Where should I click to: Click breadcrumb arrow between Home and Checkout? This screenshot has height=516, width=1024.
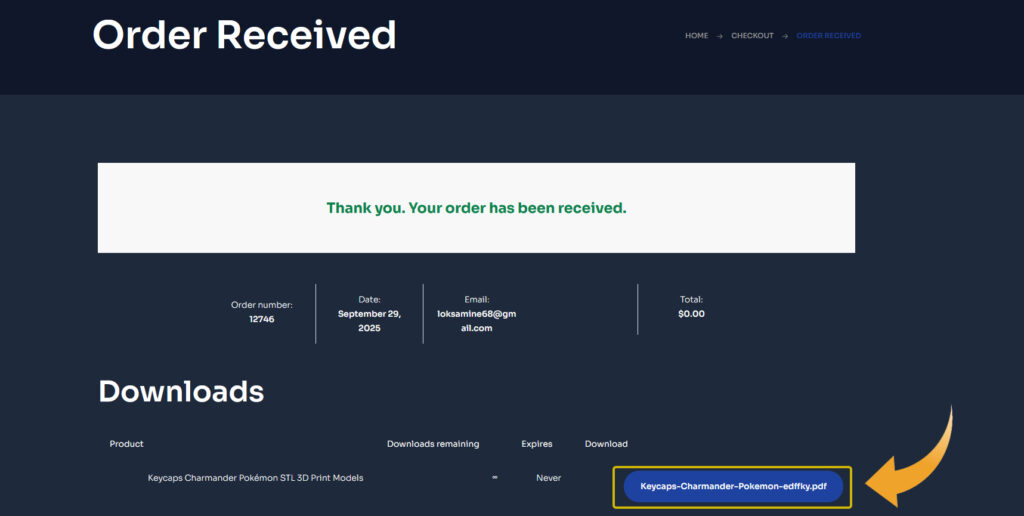(x=719, y=36)
